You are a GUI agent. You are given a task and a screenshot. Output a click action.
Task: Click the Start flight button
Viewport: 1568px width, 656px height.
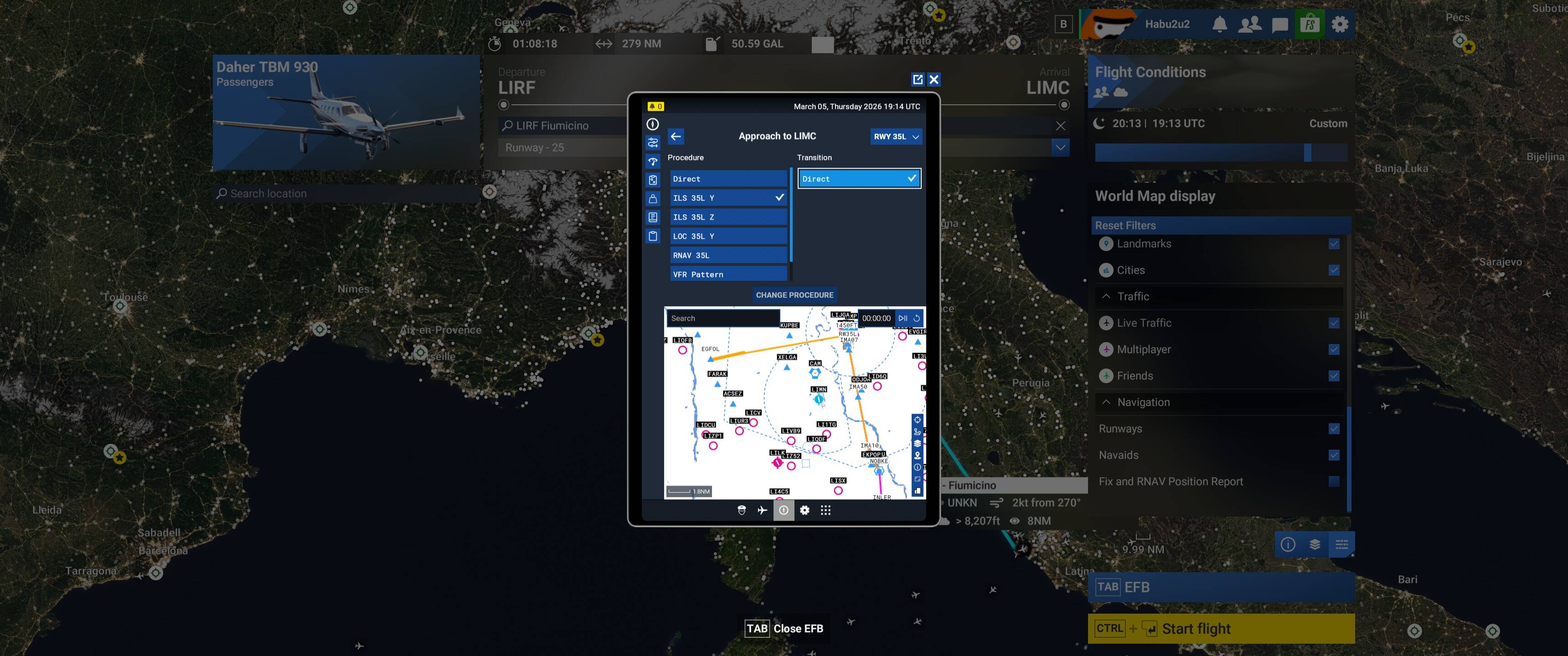click(1220, 629)
